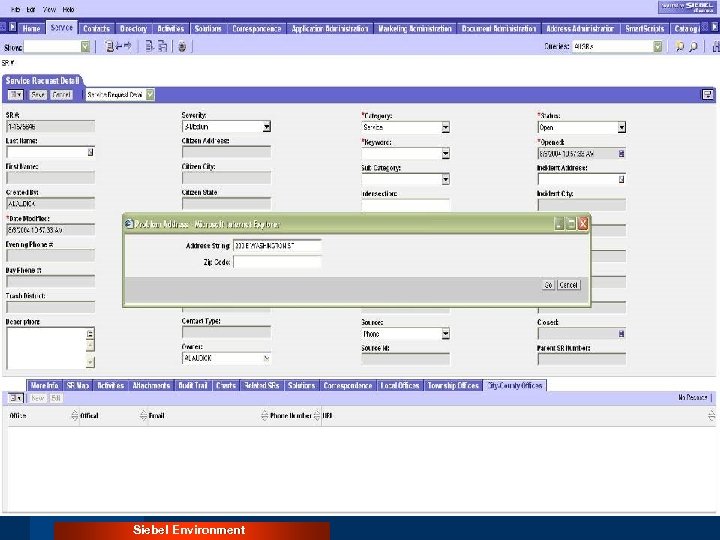The image size is (720, 540).
Task: Expand the Category dropdown
Action: (445, 128)
